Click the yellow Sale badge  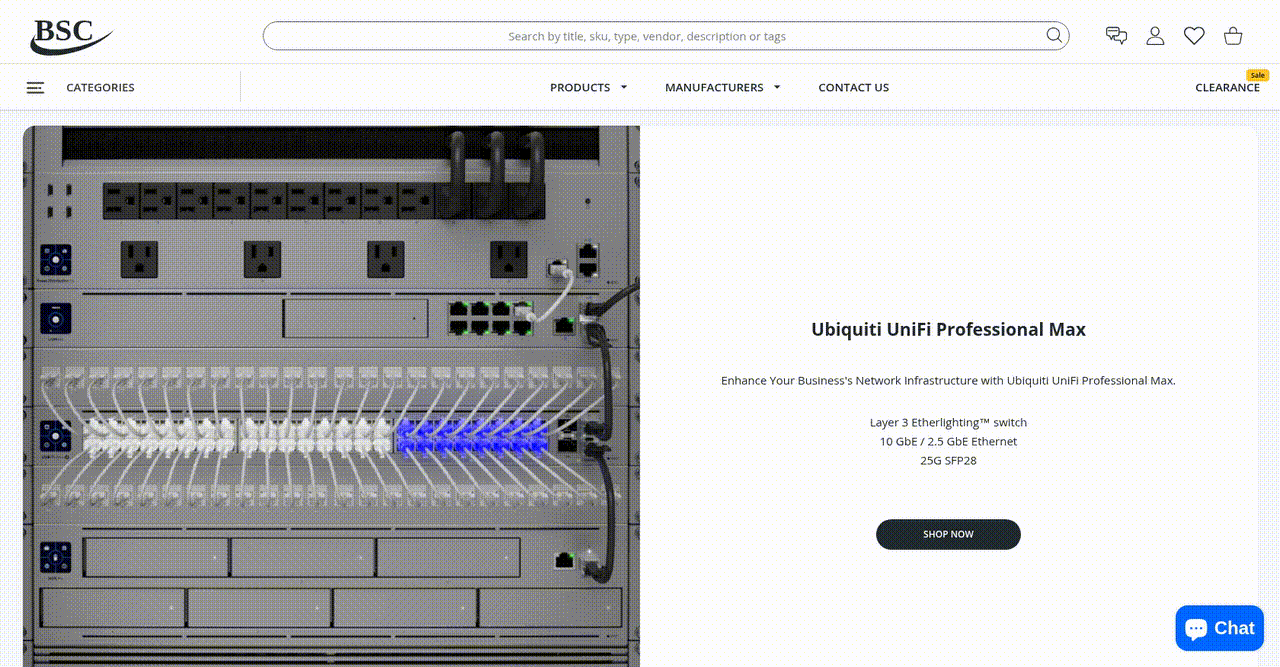click(x=1257, y=75)
